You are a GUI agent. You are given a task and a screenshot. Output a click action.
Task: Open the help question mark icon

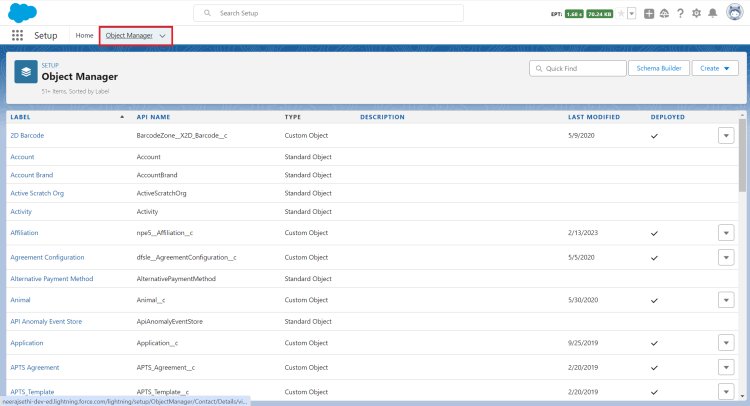point(681,14)
